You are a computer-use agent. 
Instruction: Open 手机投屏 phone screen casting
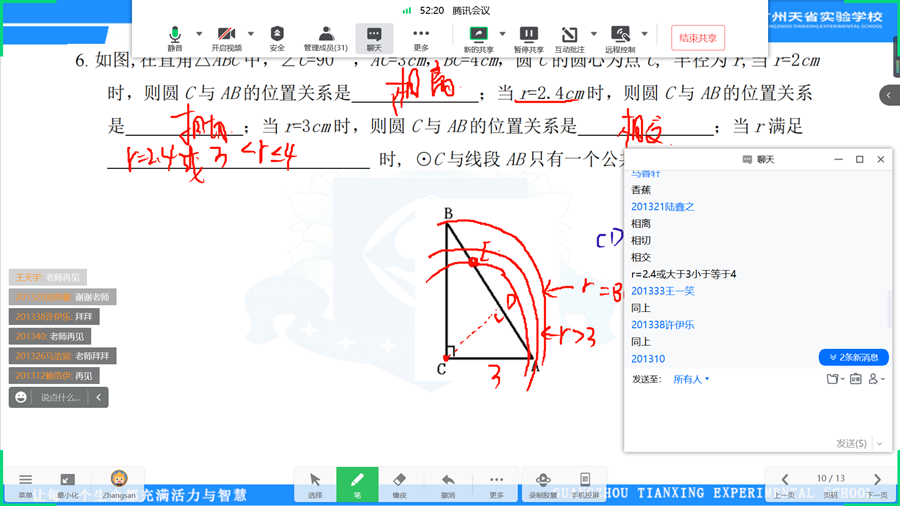pos(585,485)
